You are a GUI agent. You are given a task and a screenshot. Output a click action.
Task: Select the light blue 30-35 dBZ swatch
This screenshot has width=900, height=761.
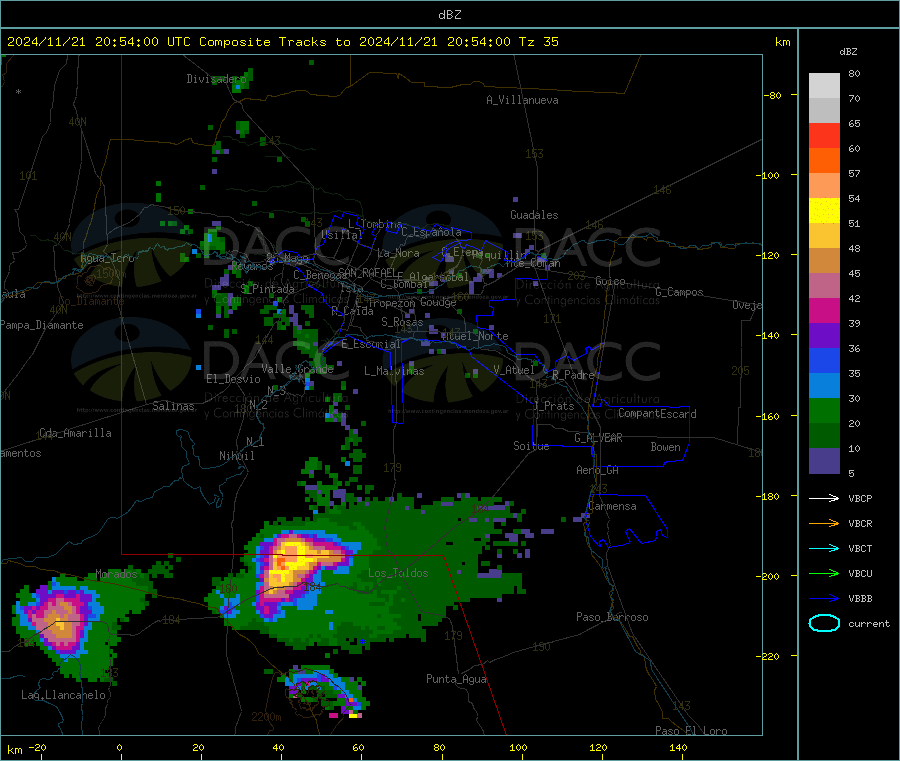pos(824,386)
